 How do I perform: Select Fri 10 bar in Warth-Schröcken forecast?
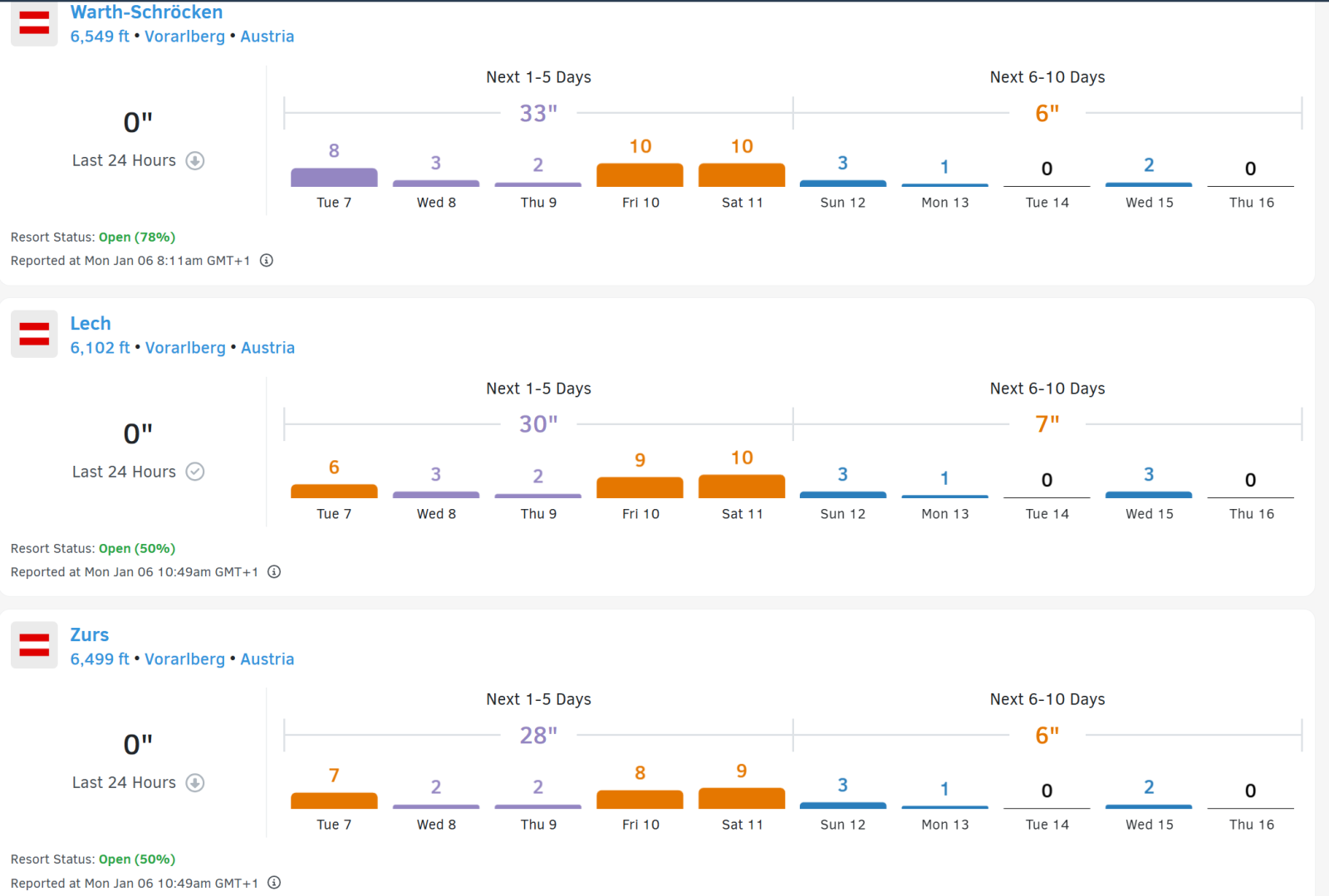pos(640,175)
